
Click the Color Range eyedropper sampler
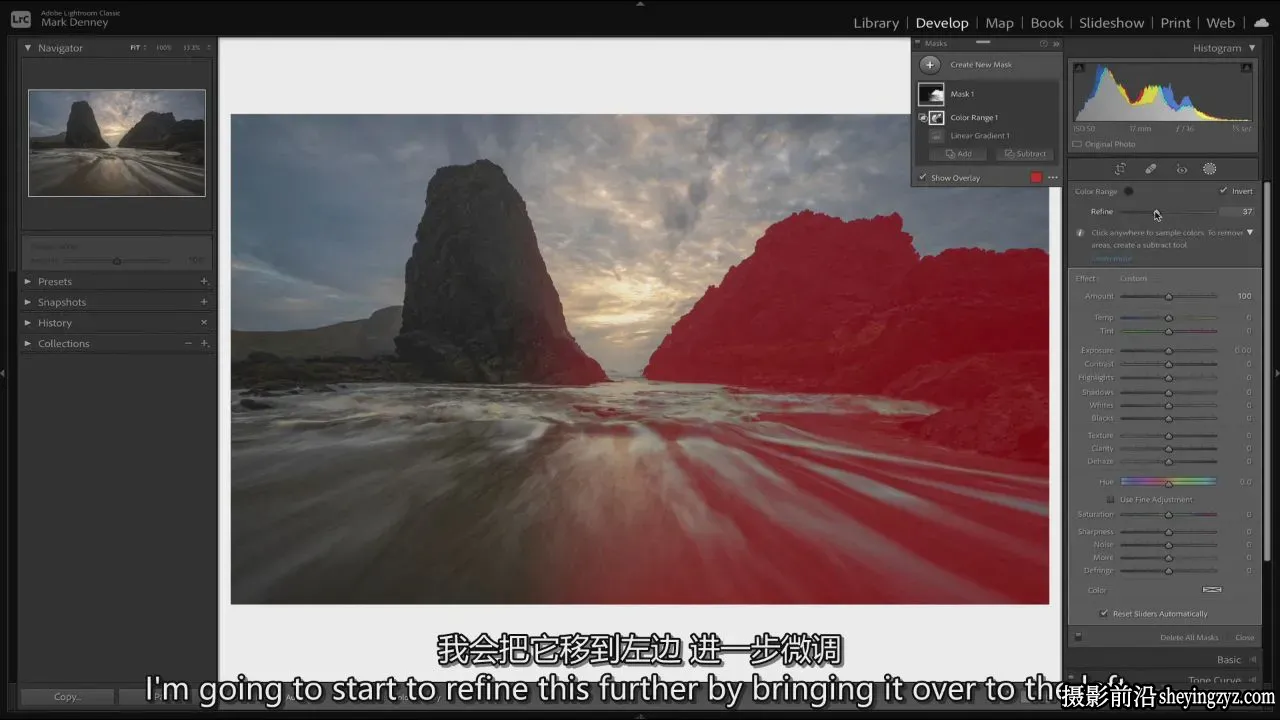[1128, 191]
